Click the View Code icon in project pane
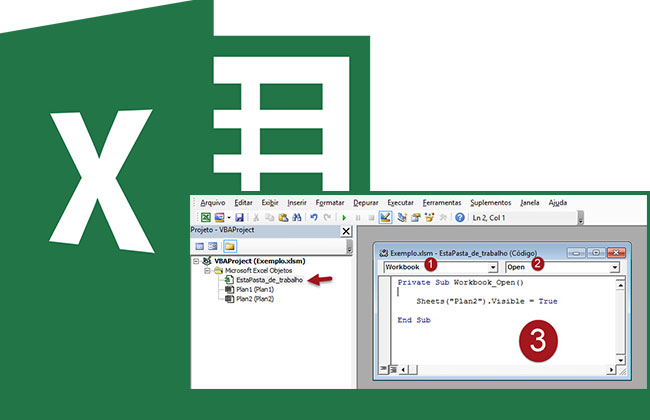Image resolution: width=650 pixels, height=420 pixels. pyautogui.click(x=199, y=246)
